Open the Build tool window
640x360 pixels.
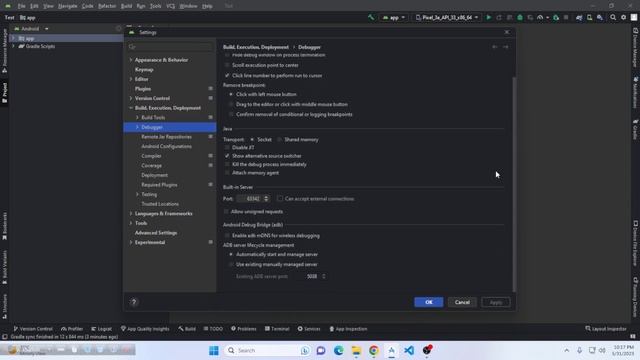click(x=187, y=329)
